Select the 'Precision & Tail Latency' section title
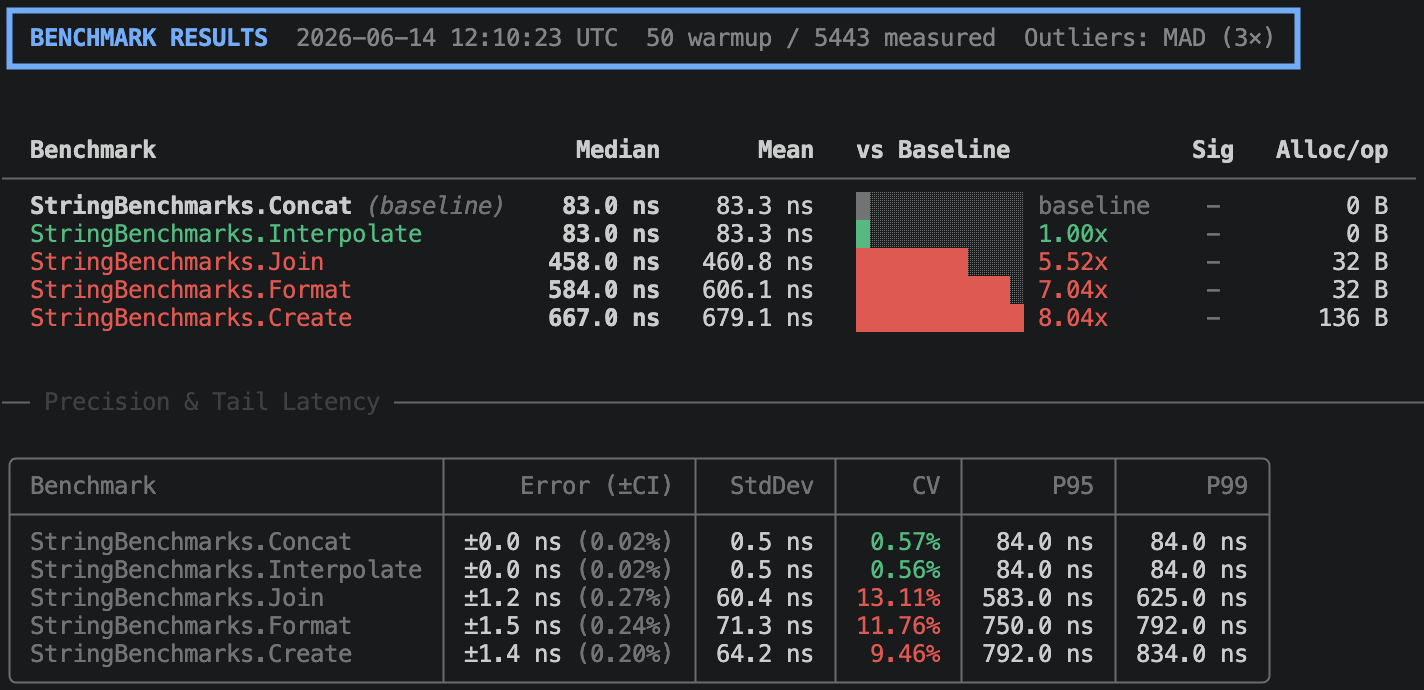 pos(212,402)
